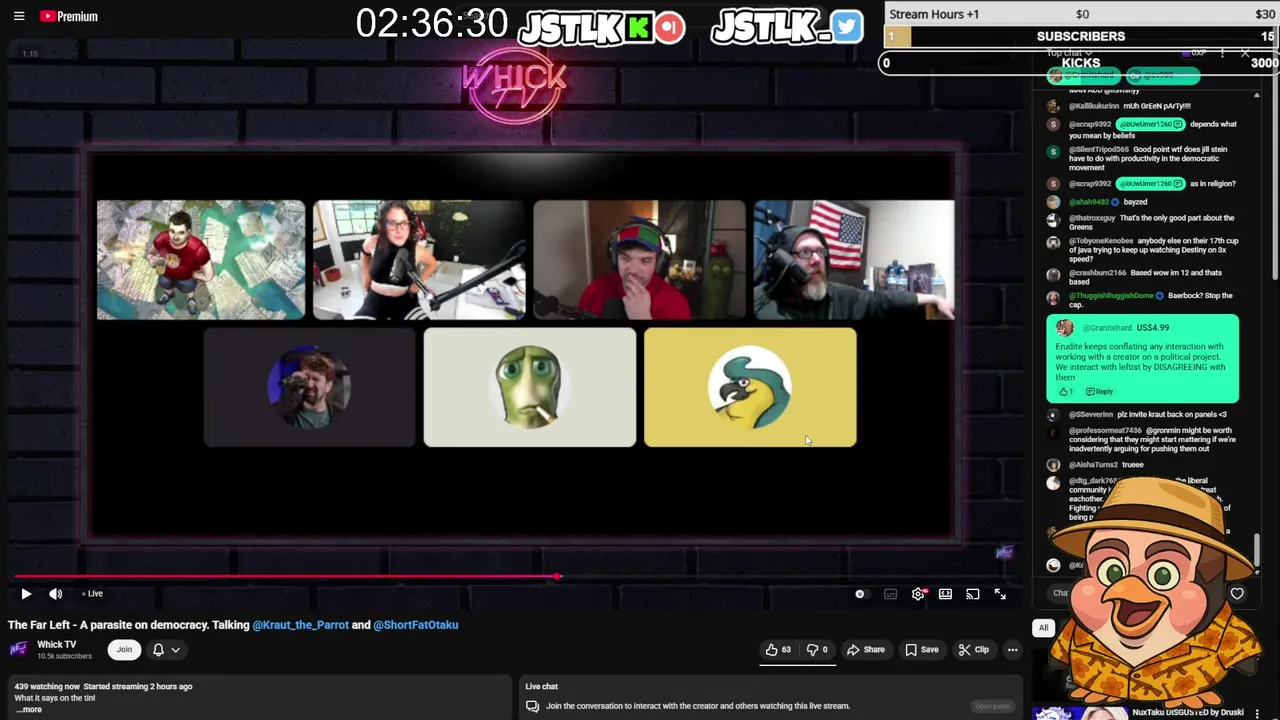Toggle the autoplay switch in player controls
1280x720 pixels.
click(860, 594)
